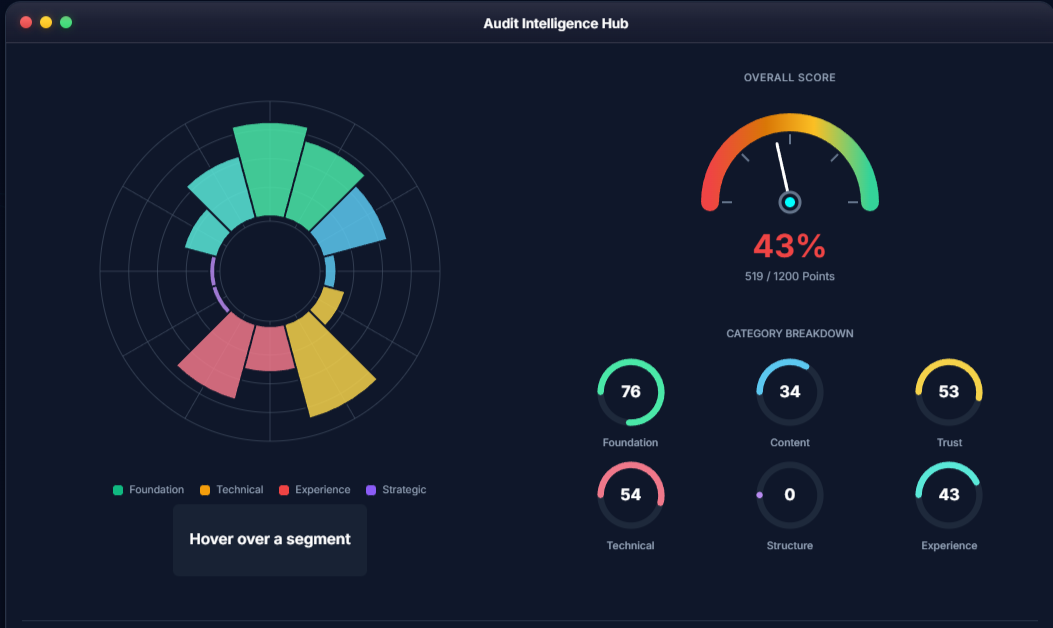Click the 519 / 1200 Points label
The image size is (1053, 628).
point(789,276)
